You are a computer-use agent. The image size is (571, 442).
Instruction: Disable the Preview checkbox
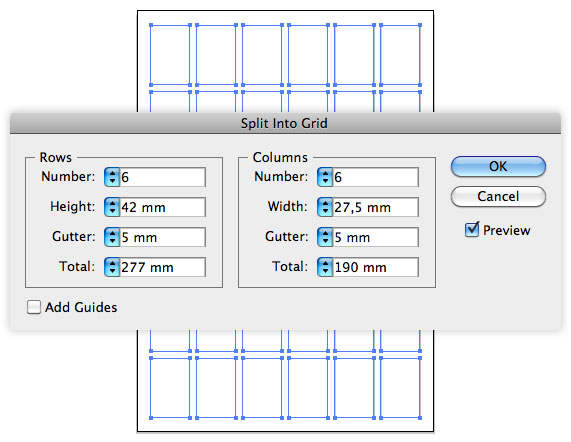472,230
